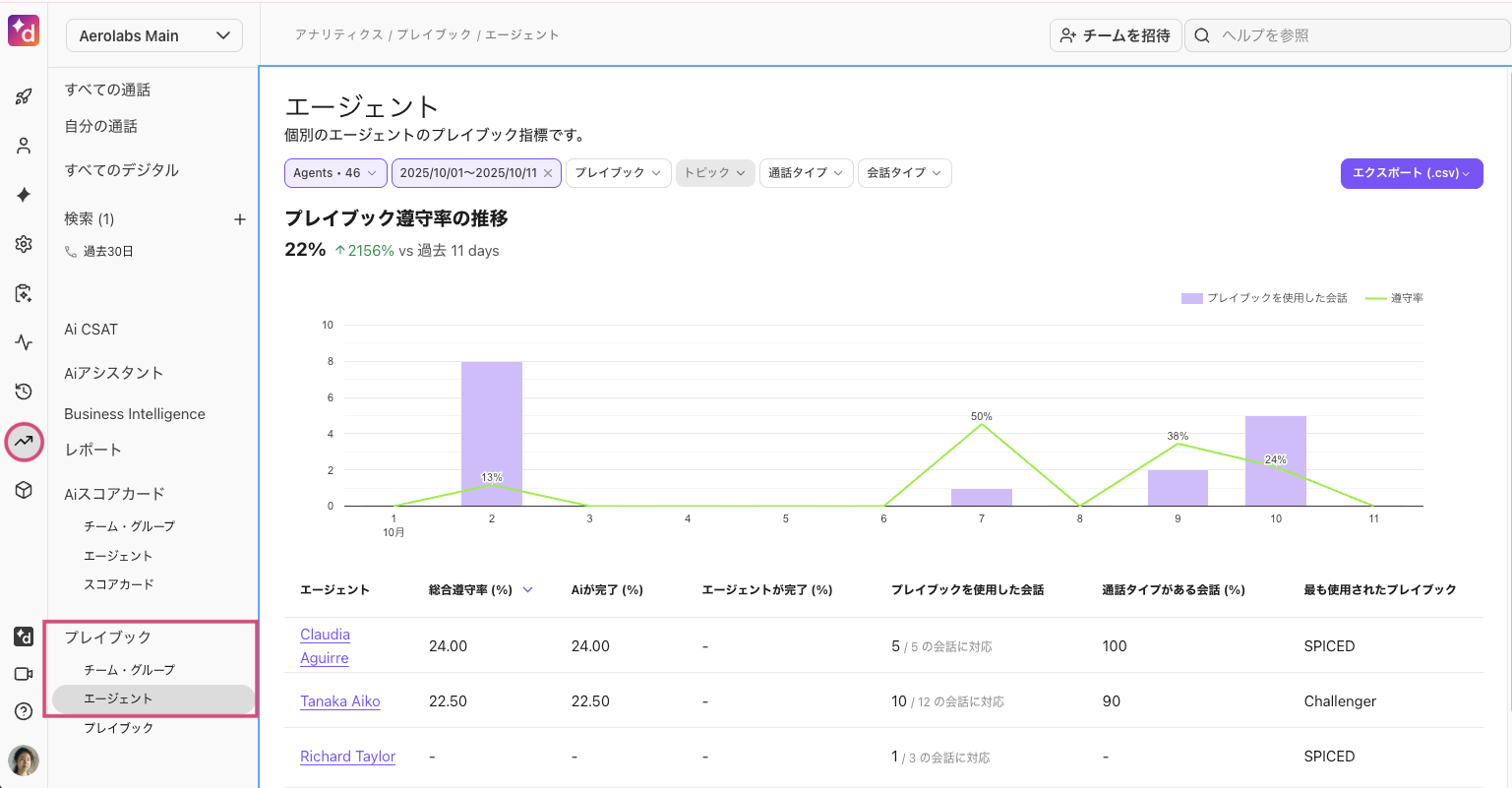Click the rocket icon in left sidebar

(x=24, y=96)
